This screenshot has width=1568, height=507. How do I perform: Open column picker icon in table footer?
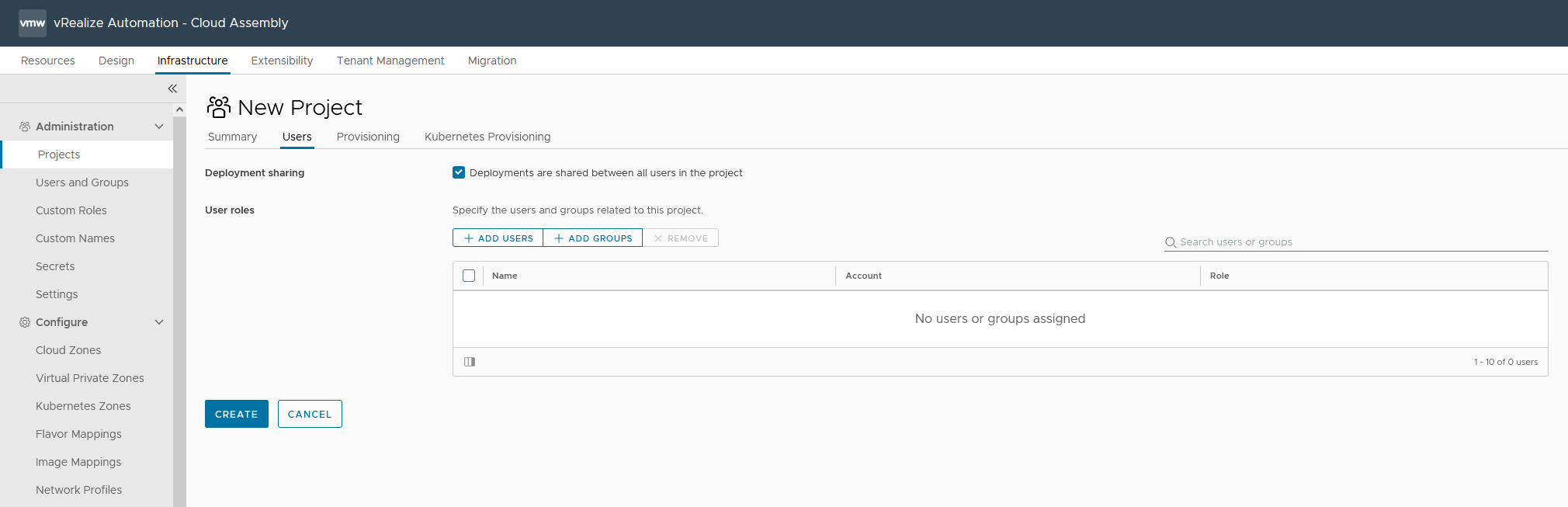click(x=470, y=362)
